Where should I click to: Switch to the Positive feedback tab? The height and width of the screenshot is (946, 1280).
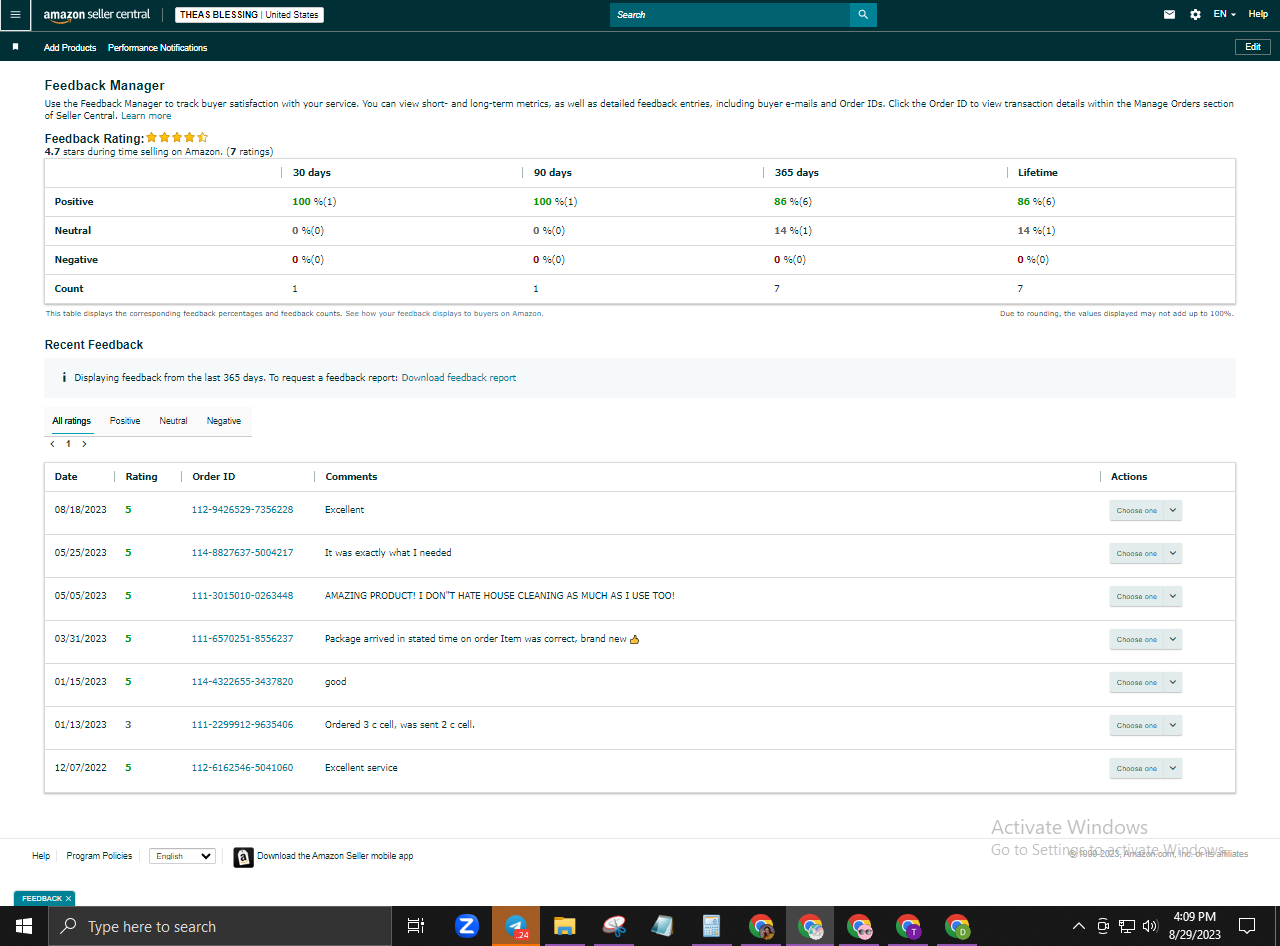click(x=125, y=421)
